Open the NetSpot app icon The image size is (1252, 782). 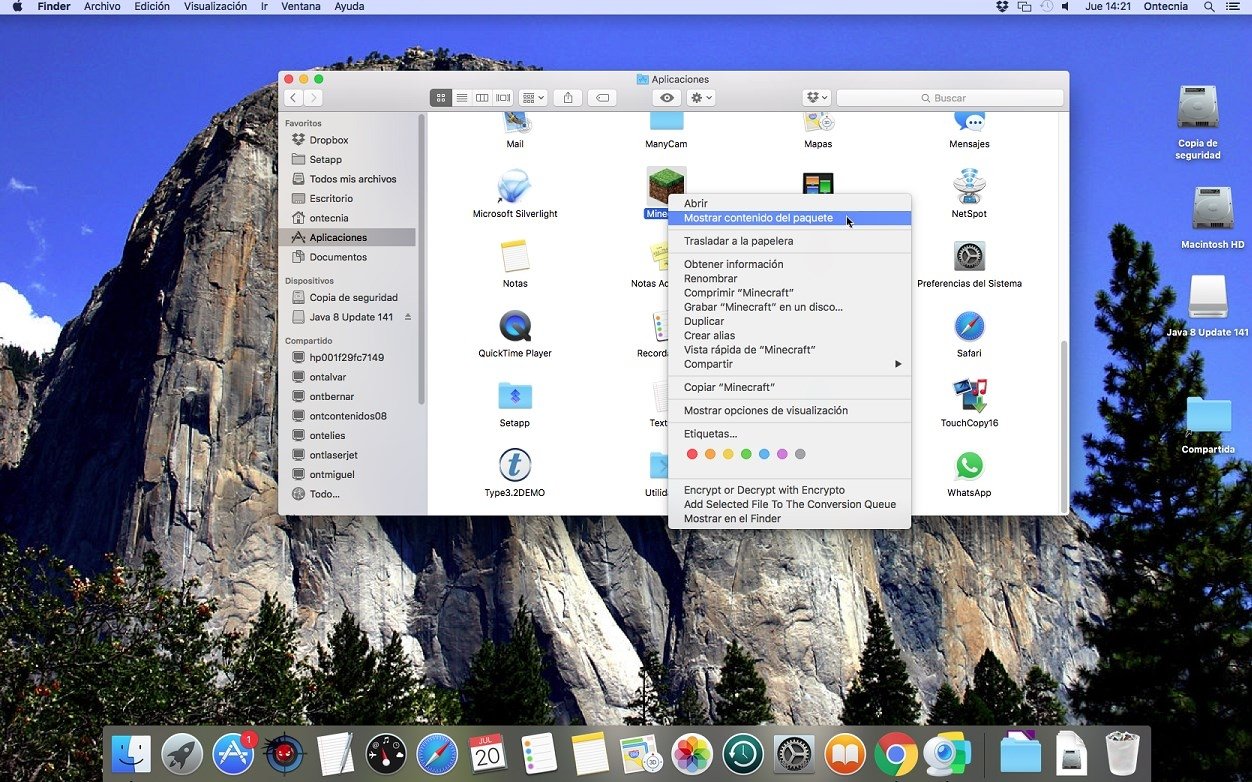[x=968, y=187]
